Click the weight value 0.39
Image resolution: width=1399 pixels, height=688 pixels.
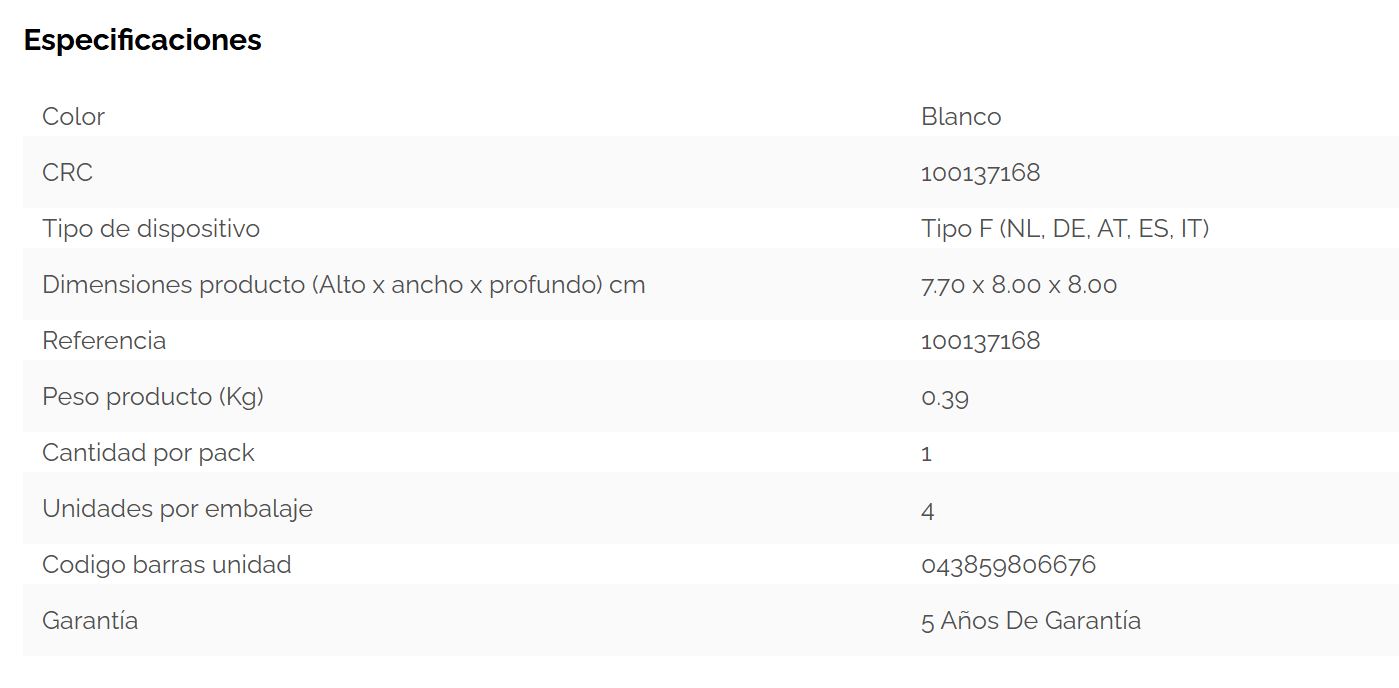pos(945,398)
